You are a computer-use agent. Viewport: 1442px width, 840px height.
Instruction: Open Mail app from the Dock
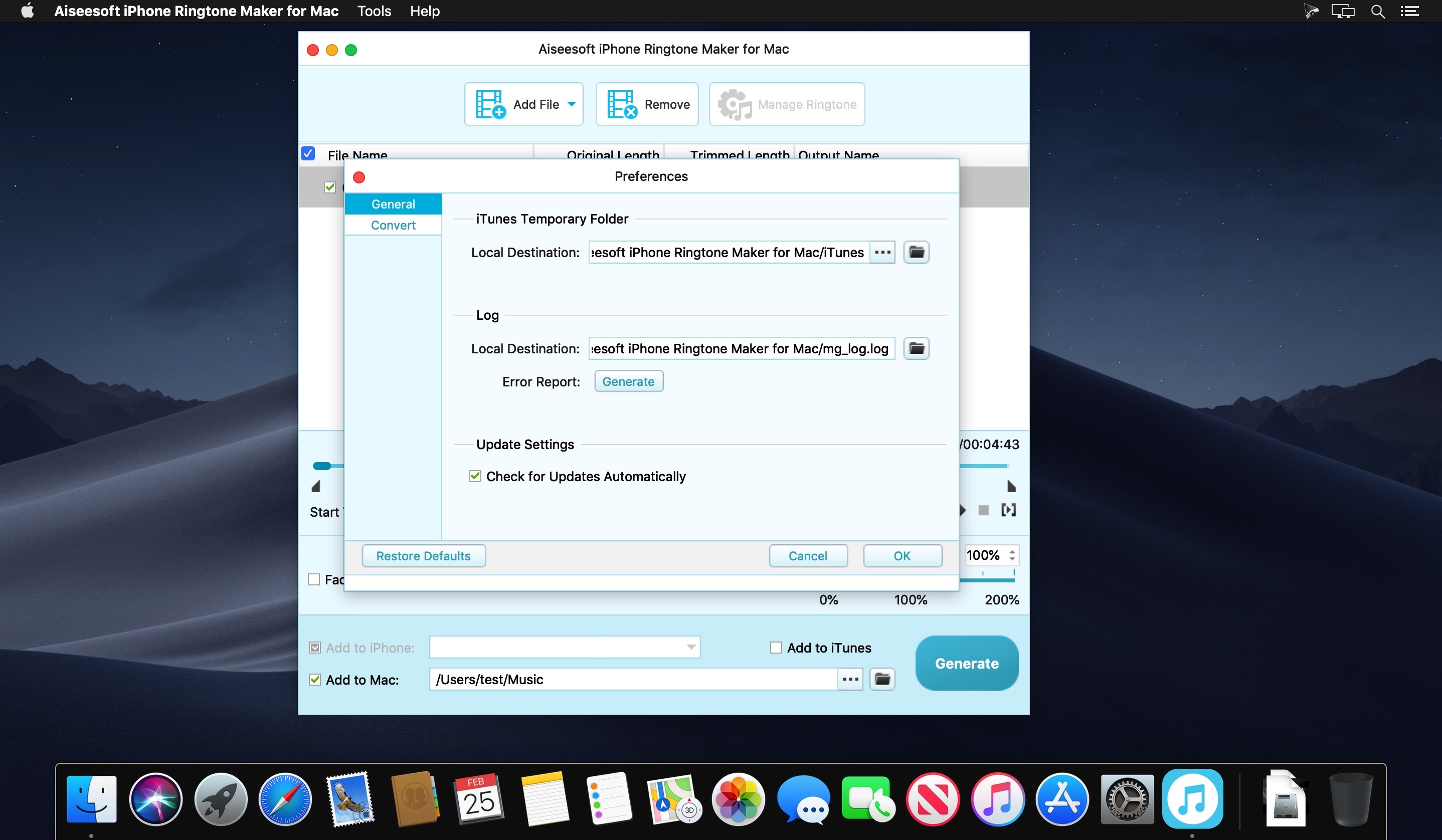(350, 799)
